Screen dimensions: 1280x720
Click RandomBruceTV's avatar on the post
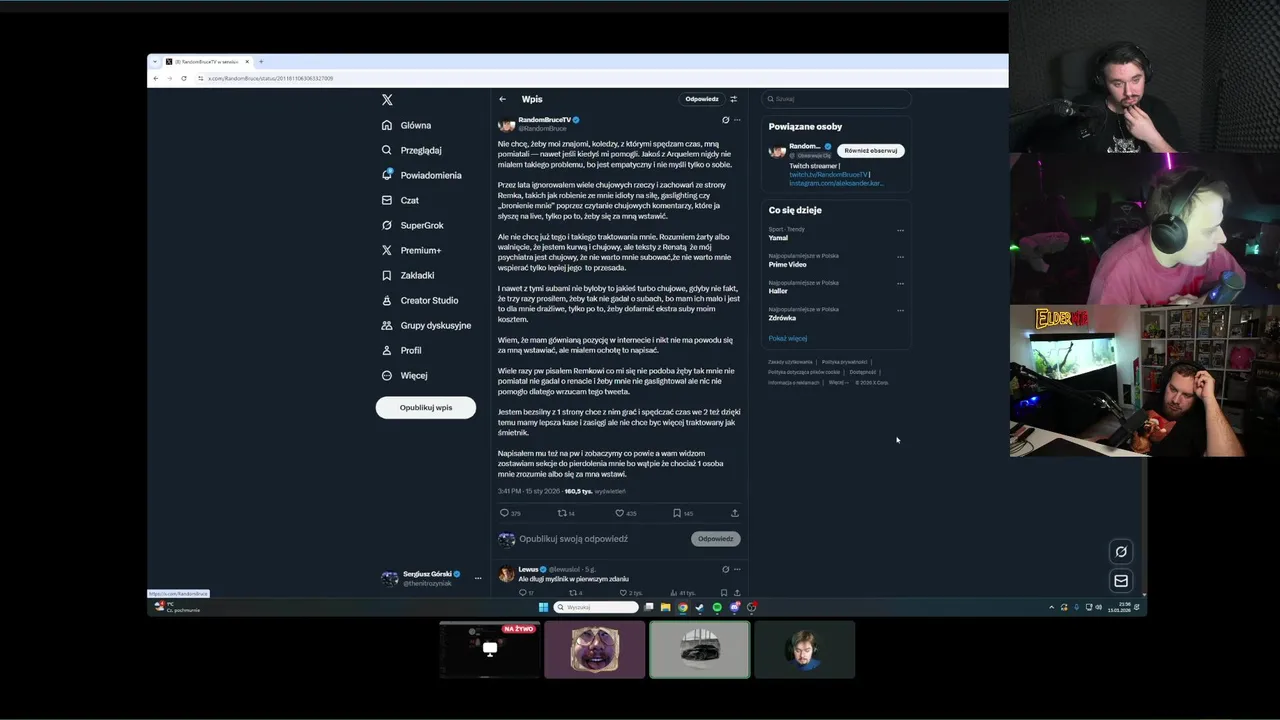506,124
